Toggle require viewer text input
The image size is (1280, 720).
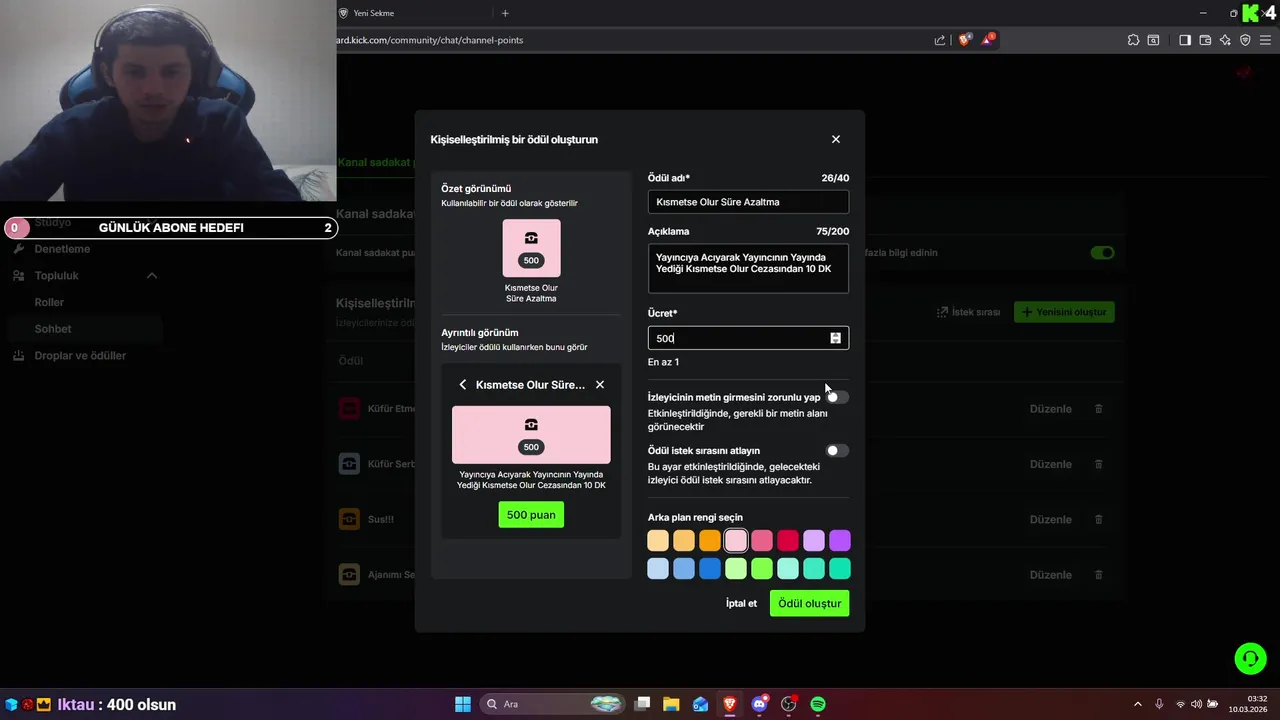(837, 397)
